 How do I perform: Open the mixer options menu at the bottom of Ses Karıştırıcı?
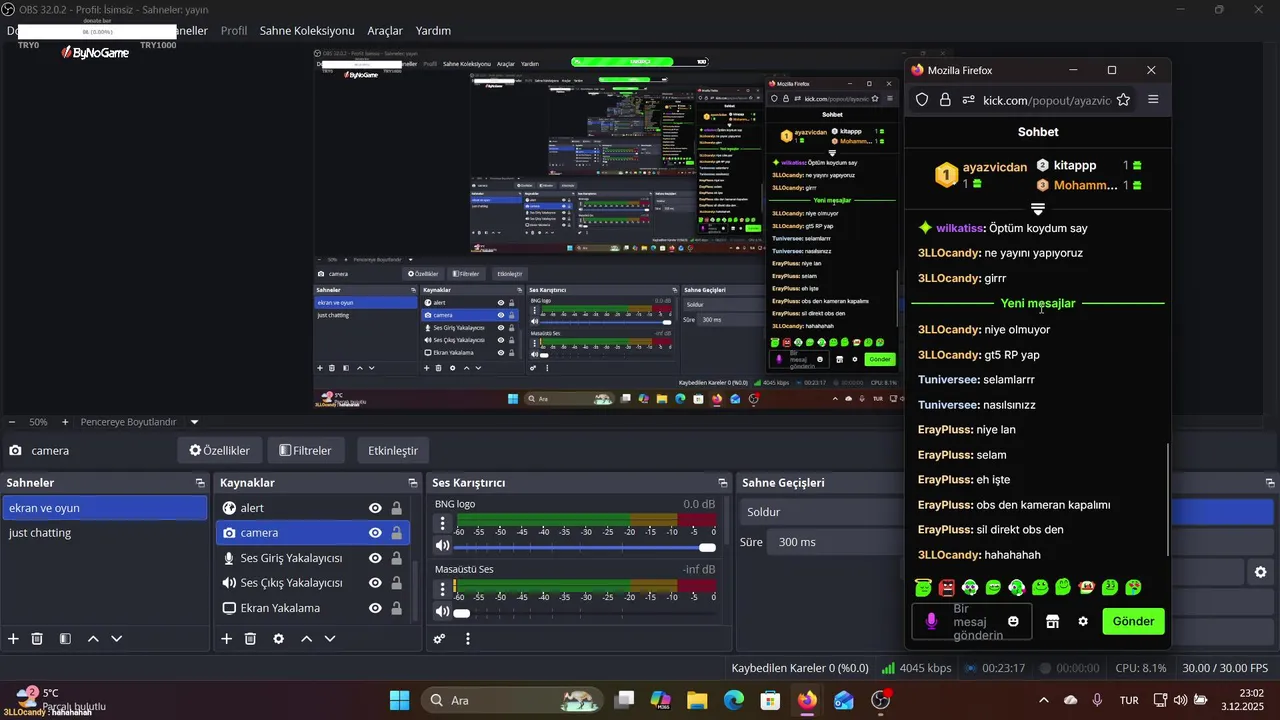[x=468, y=638]
